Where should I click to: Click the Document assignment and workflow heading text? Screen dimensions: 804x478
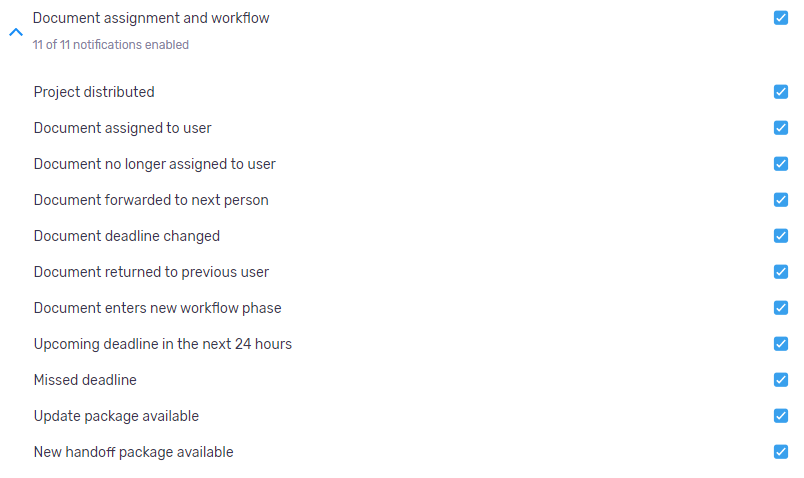(x=151, y=18)
